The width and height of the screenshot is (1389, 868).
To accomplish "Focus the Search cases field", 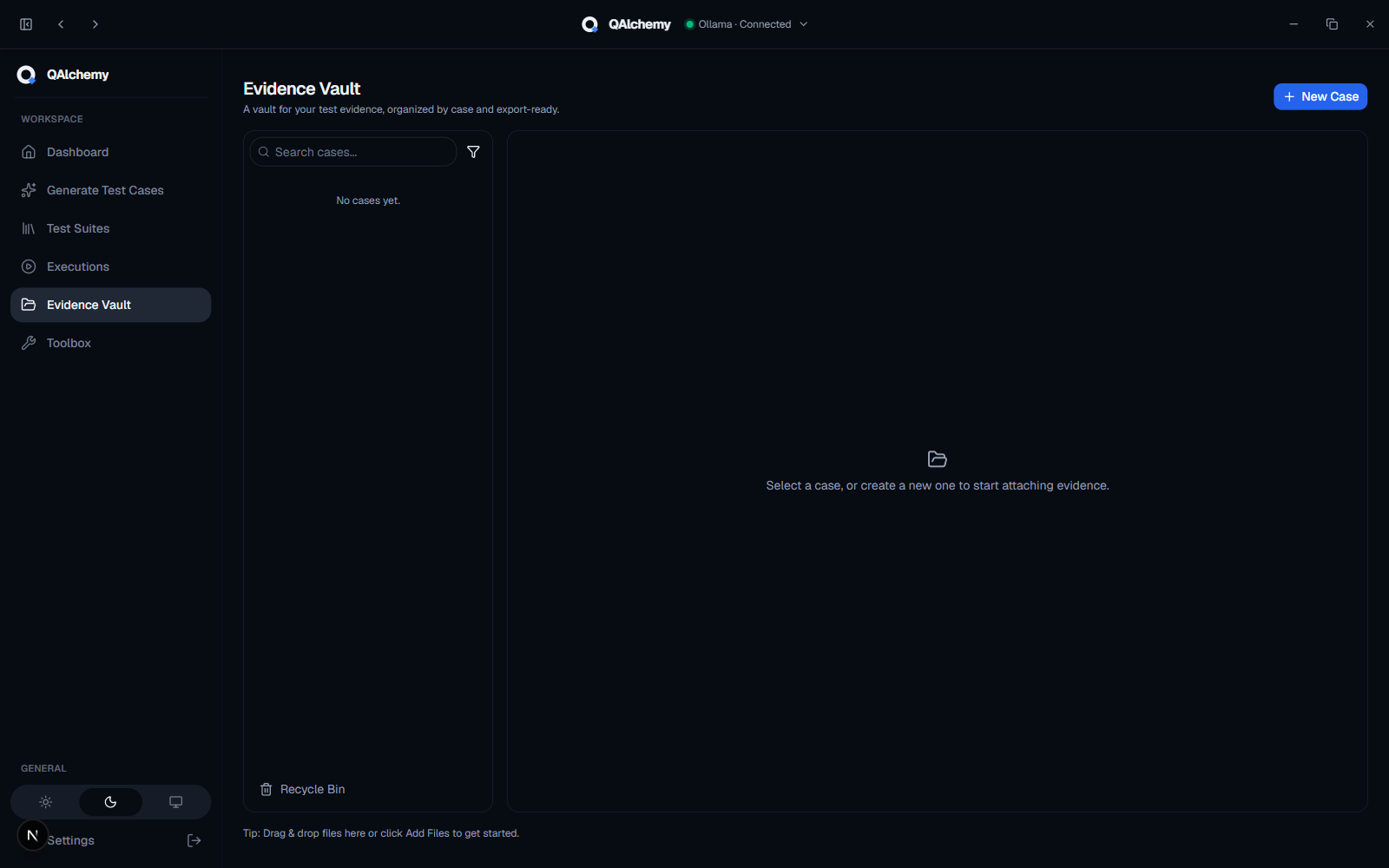I will [x=353, y=152].
